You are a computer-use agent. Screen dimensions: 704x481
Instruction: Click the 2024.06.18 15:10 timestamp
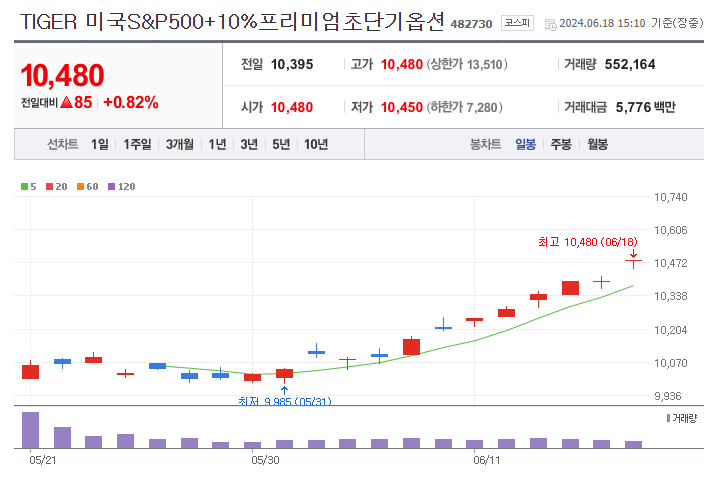click(602, 23)
